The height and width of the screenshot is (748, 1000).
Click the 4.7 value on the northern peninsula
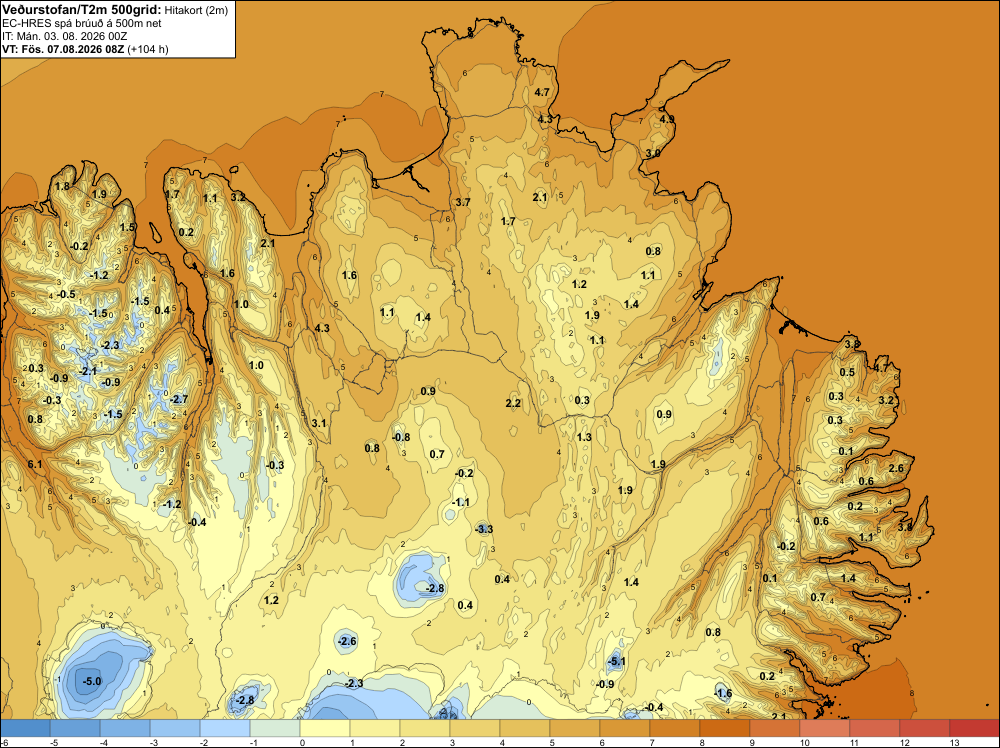click(x=541, y=92)
